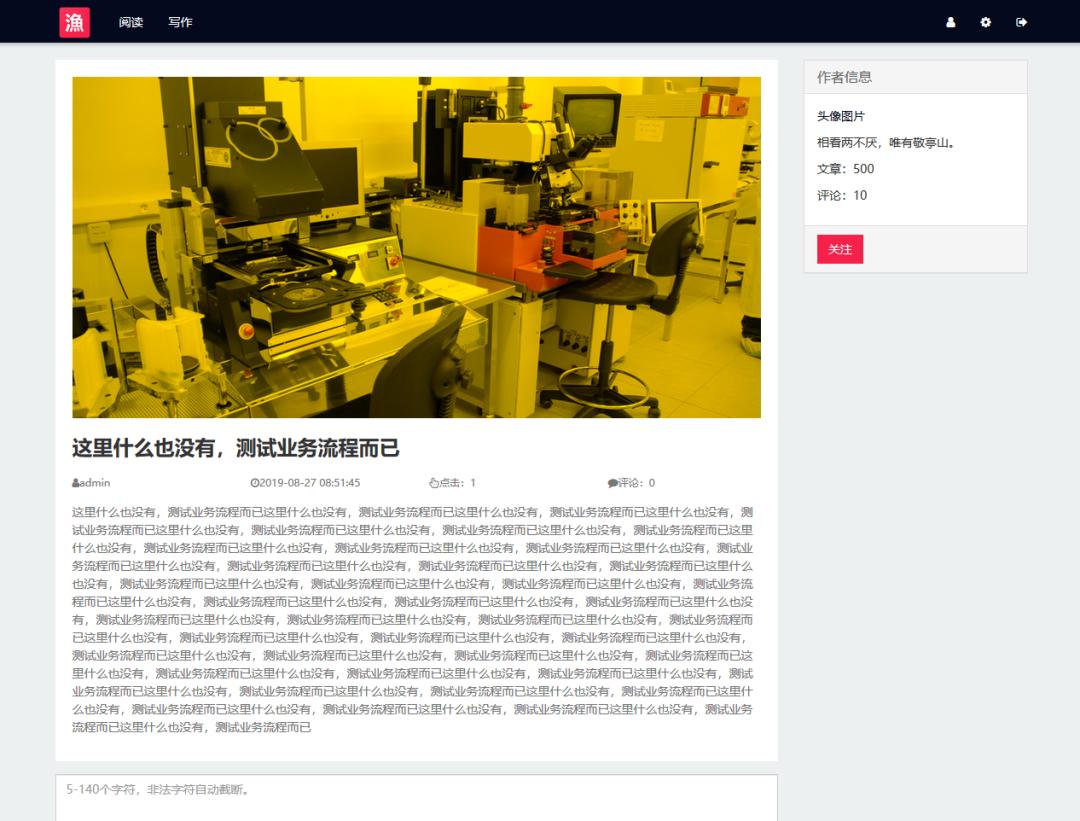Click the hand icon beside 点击 count
Viewport: 1080px width, 821px height.
(432, 482)
